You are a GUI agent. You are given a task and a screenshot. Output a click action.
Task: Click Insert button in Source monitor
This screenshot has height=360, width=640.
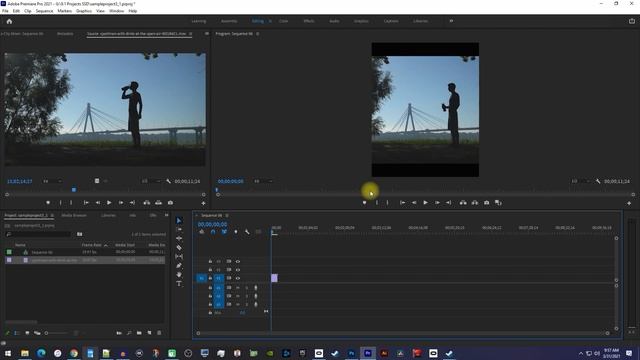147,202
